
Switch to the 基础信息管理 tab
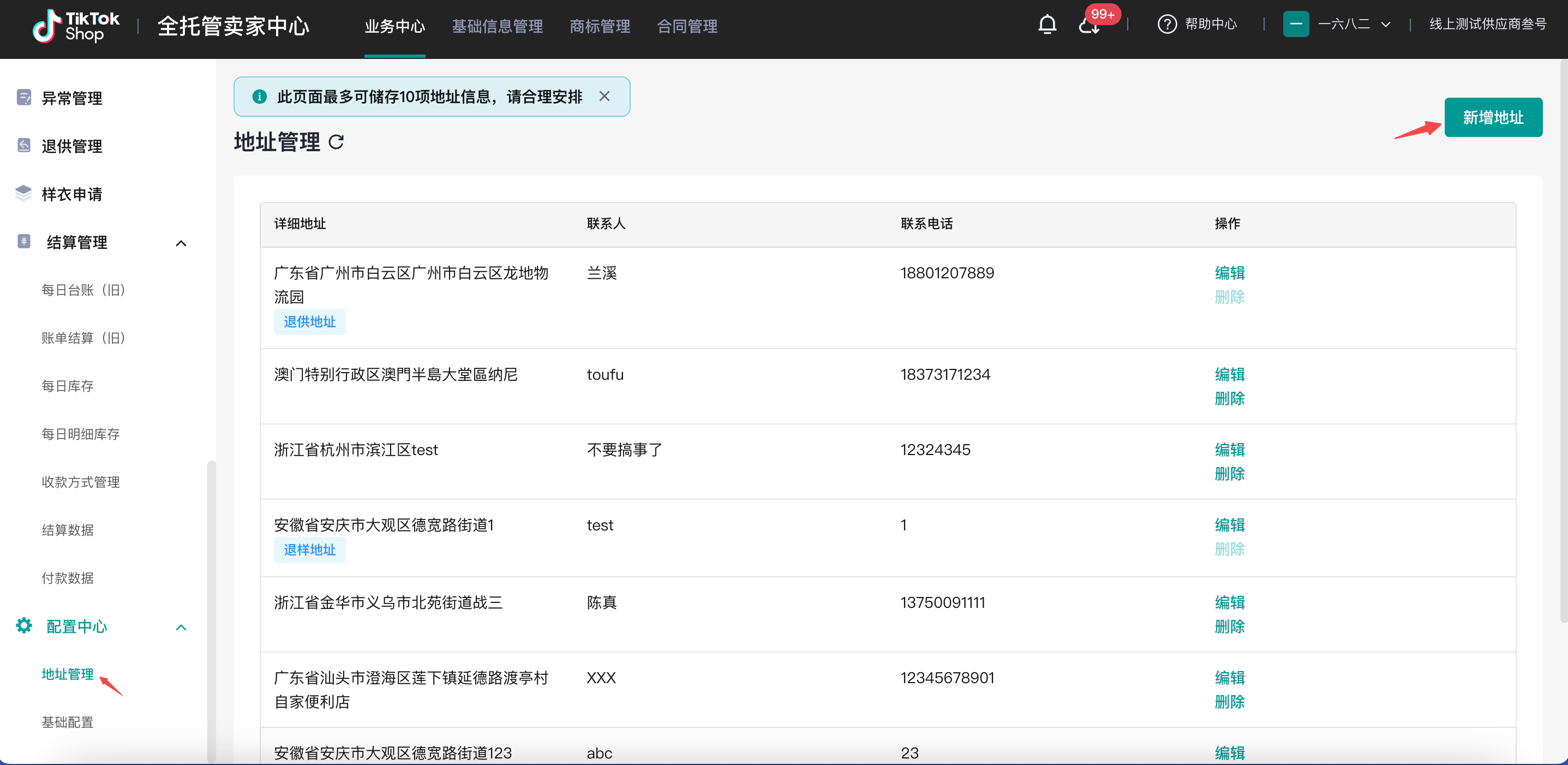click(498, 26)
